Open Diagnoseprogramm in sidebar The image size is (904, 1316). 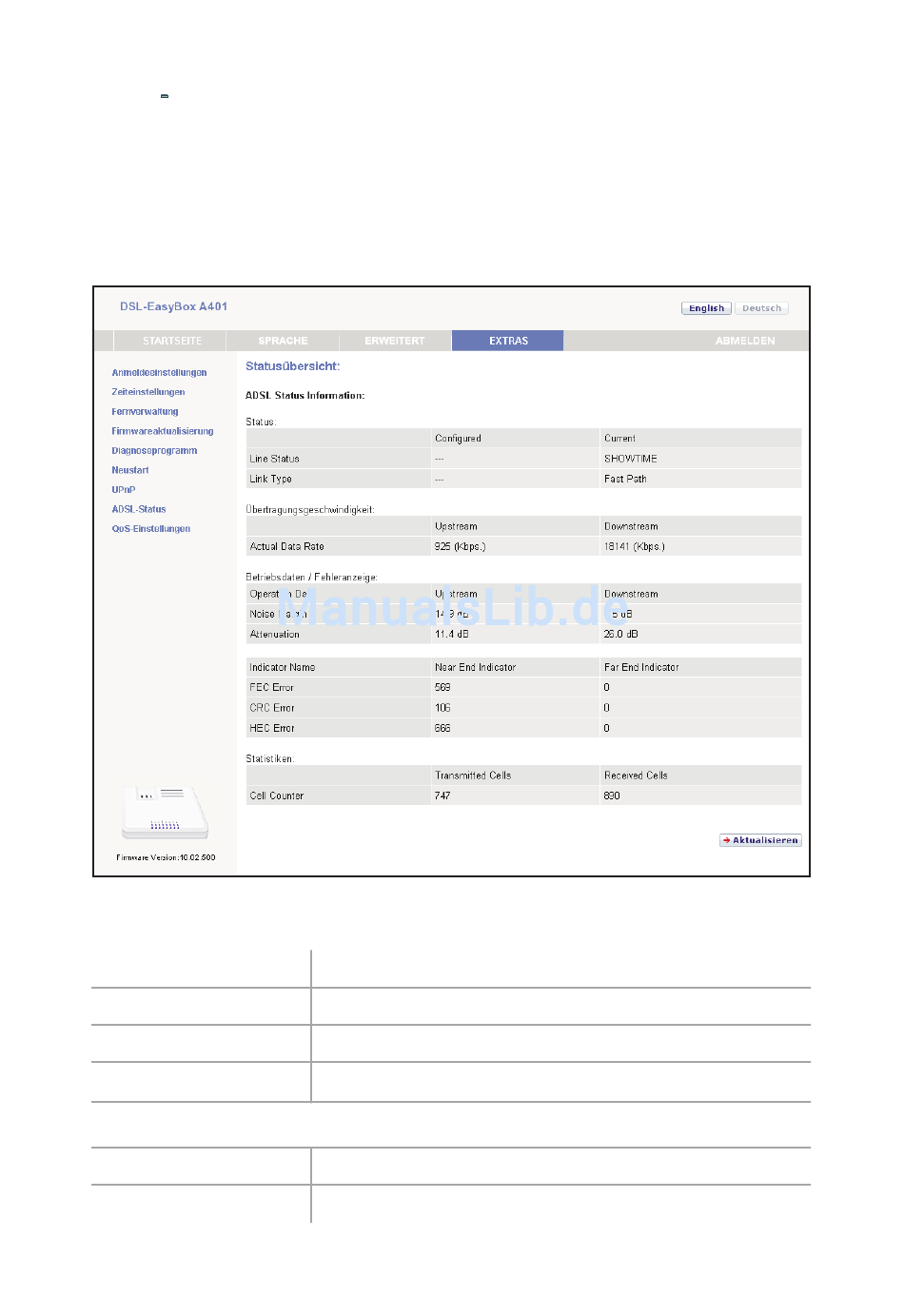[154, 451]
